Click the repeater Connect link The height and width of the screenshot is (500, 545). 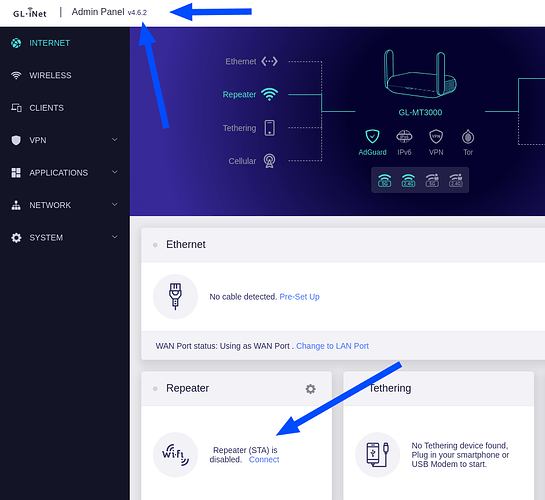264,459
